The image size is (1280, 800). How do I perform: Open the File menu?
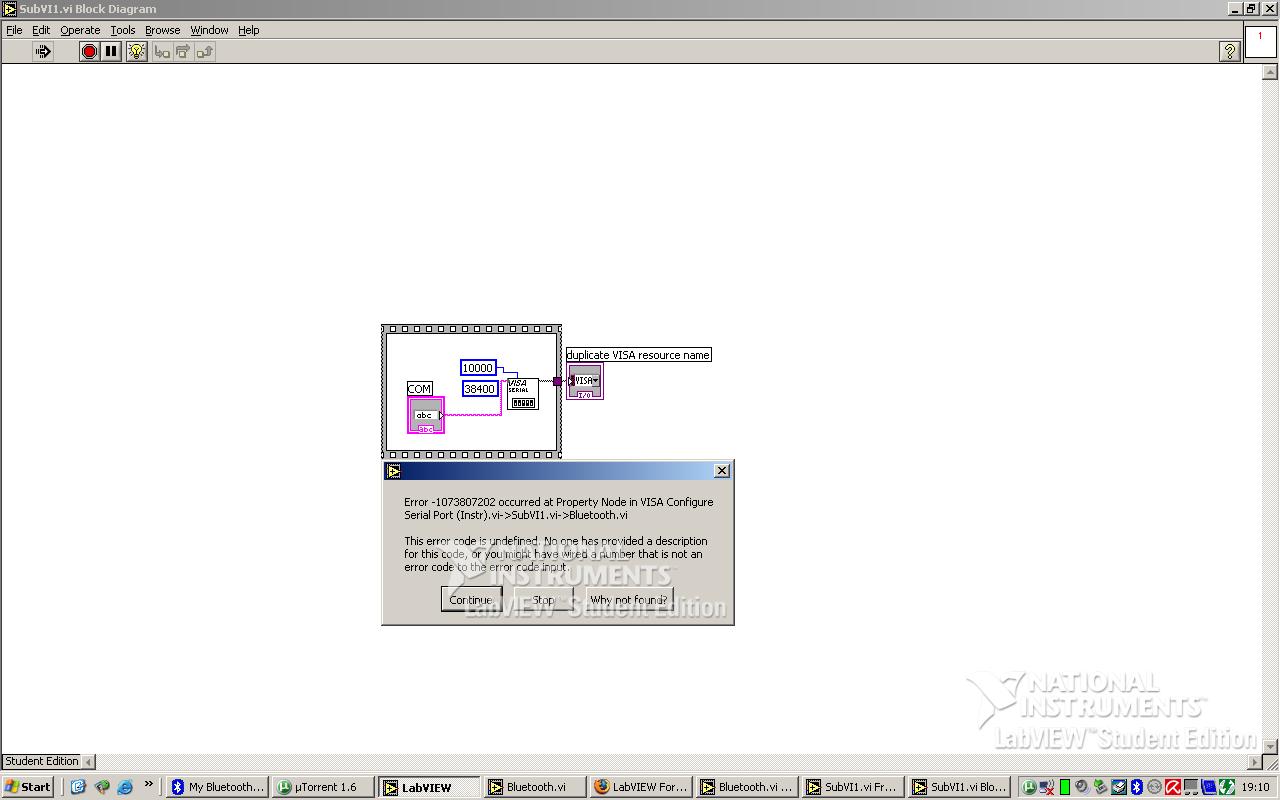[14, 30]
